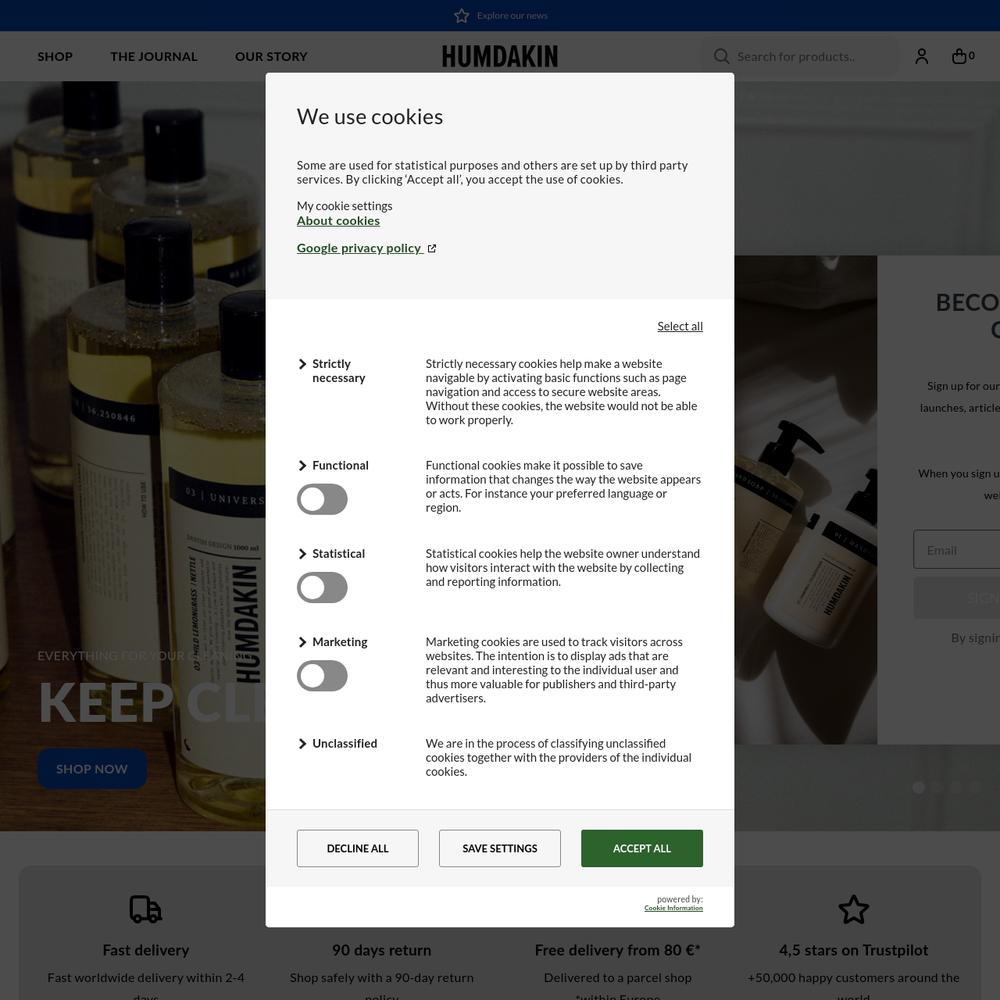
Task: Open the user account icon
Action: pos(922,56)
